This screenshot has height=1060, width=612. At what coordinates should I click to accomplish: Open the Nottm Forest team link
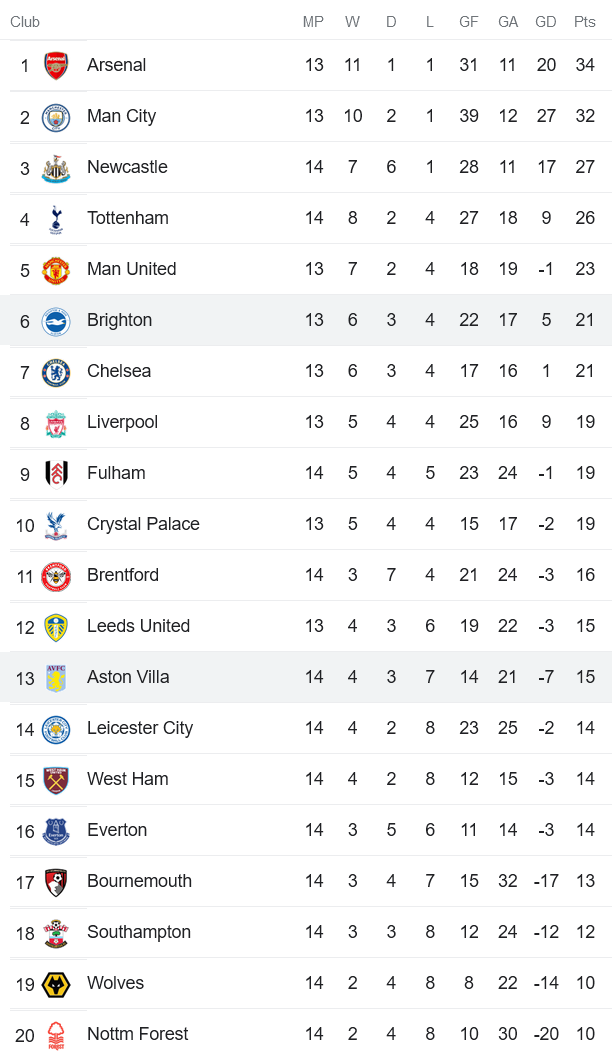tap(137, 1034)
